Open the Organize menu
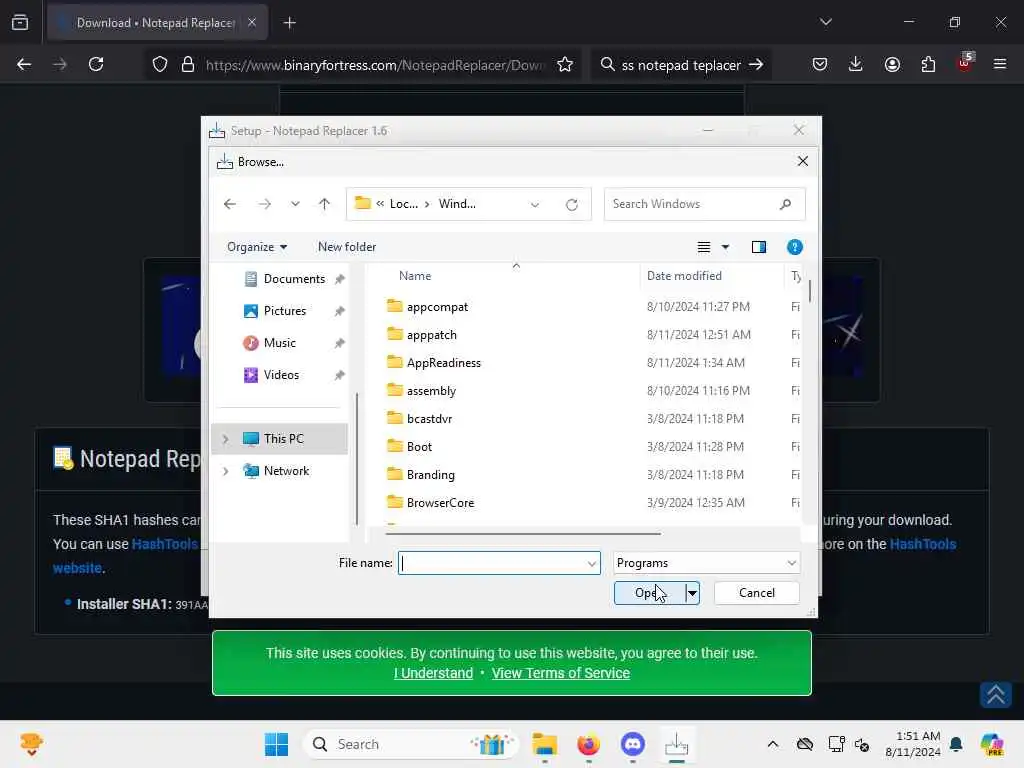Viewport: 1024px width, 768px height. pos(257,247)
